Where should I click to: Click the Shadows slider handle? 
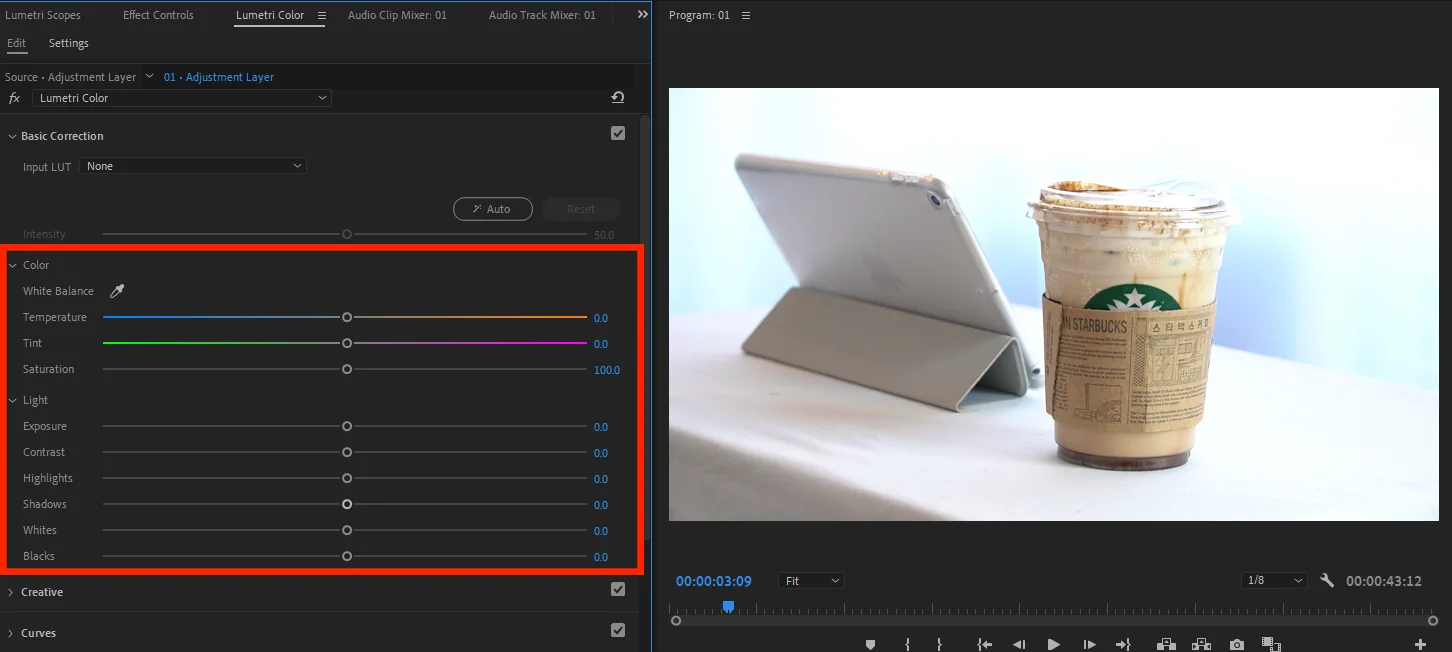tap(347, 504)
